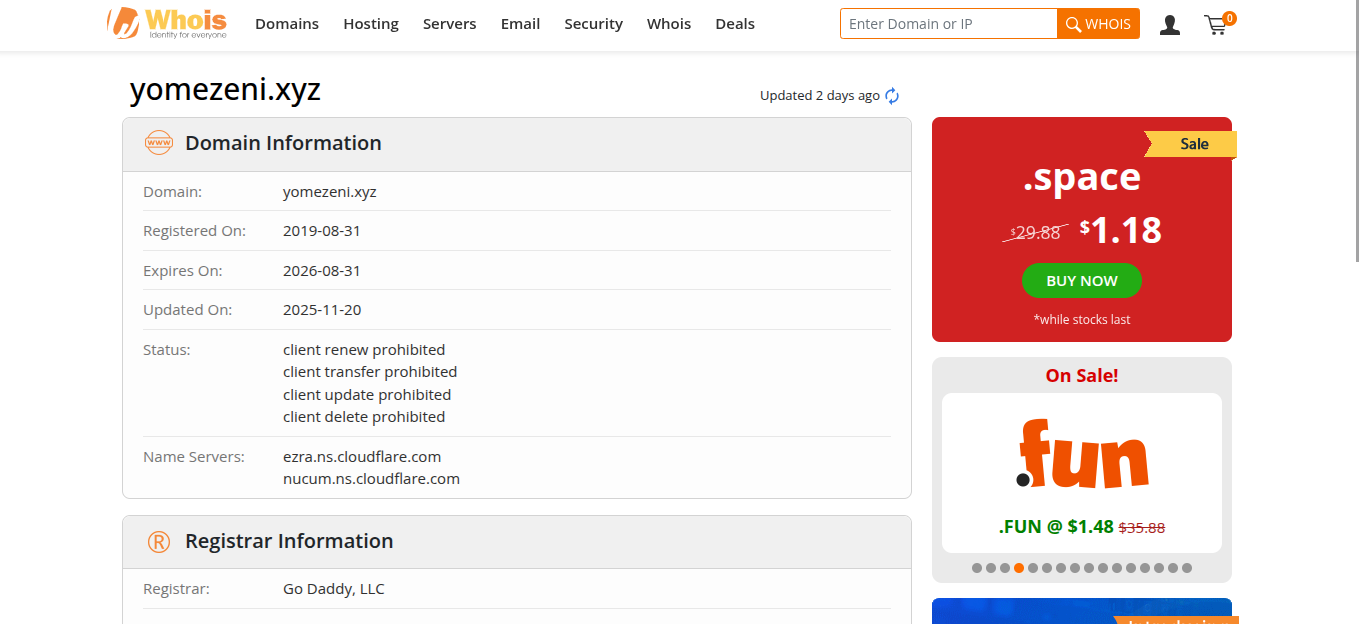Click name server nucum.ns.cloudflare.com

(371, 479)
